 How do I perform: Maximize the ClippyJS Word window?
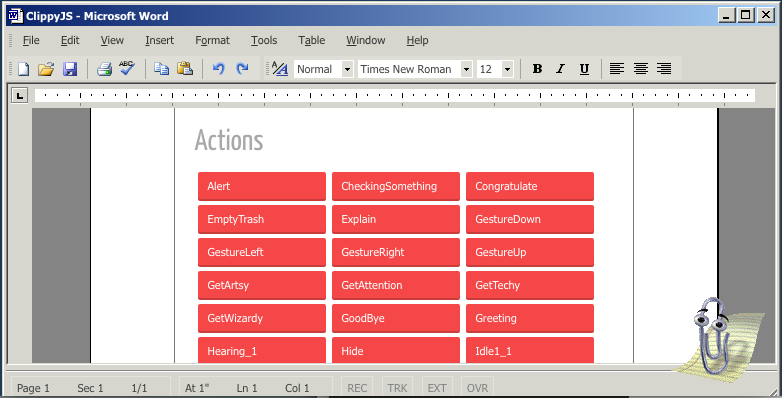pyautogui.click(x=746, y=15)
